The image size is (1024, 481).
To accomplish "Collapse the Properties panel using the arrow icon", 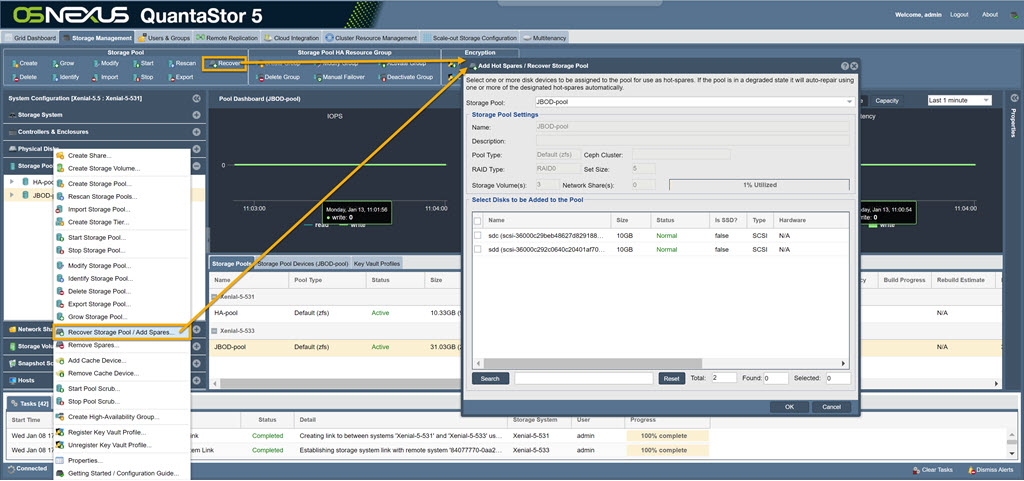I will pyautogui.click(x=1014, y=98).
